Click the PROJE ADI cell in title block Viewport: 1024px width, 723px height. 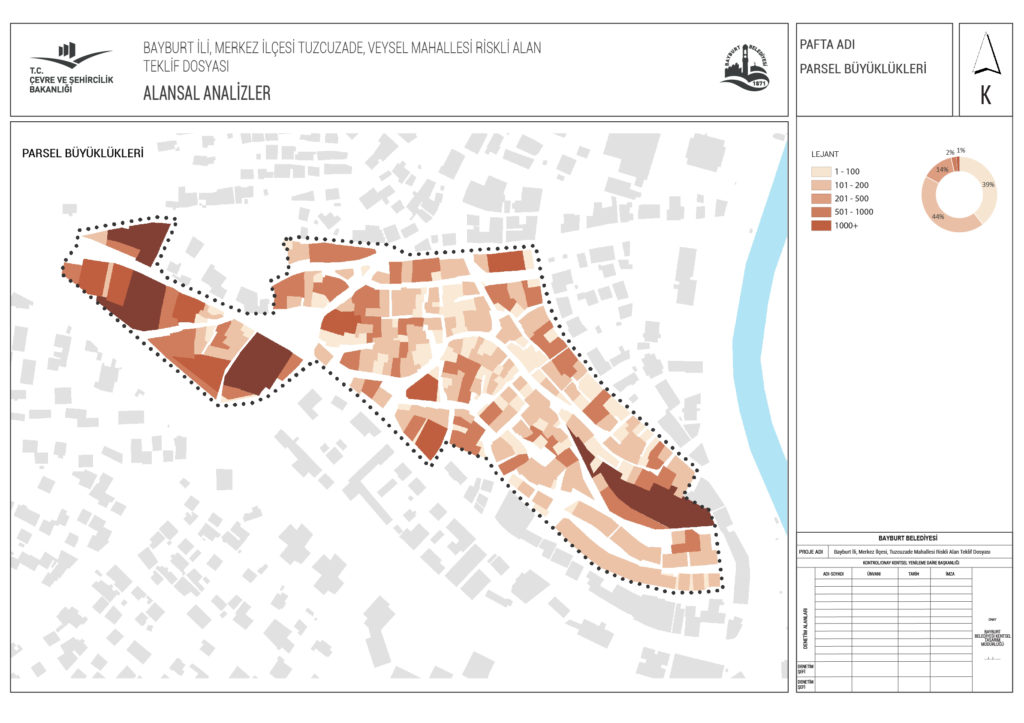[x=810, y=552]
